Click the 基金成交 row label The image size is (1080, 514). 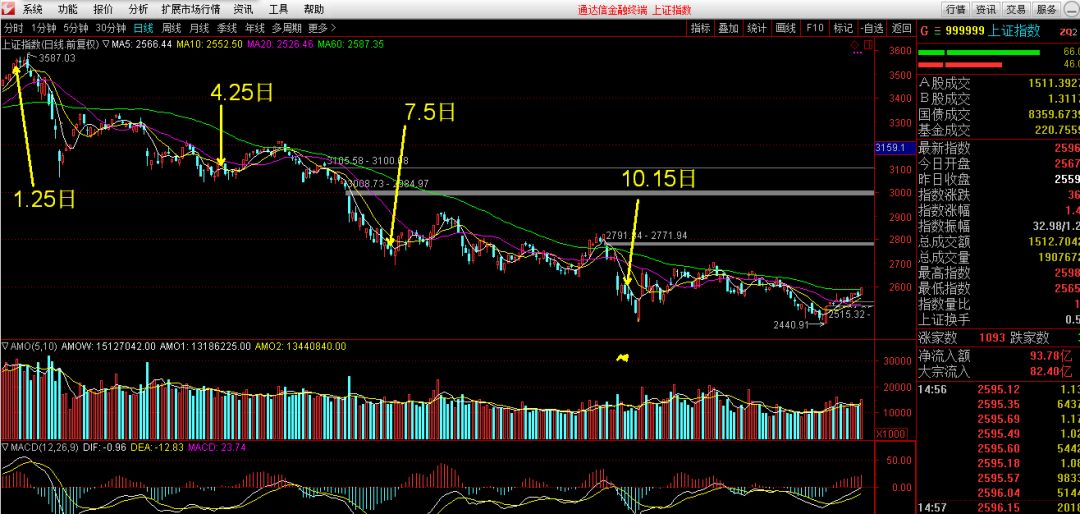point(944,130)
